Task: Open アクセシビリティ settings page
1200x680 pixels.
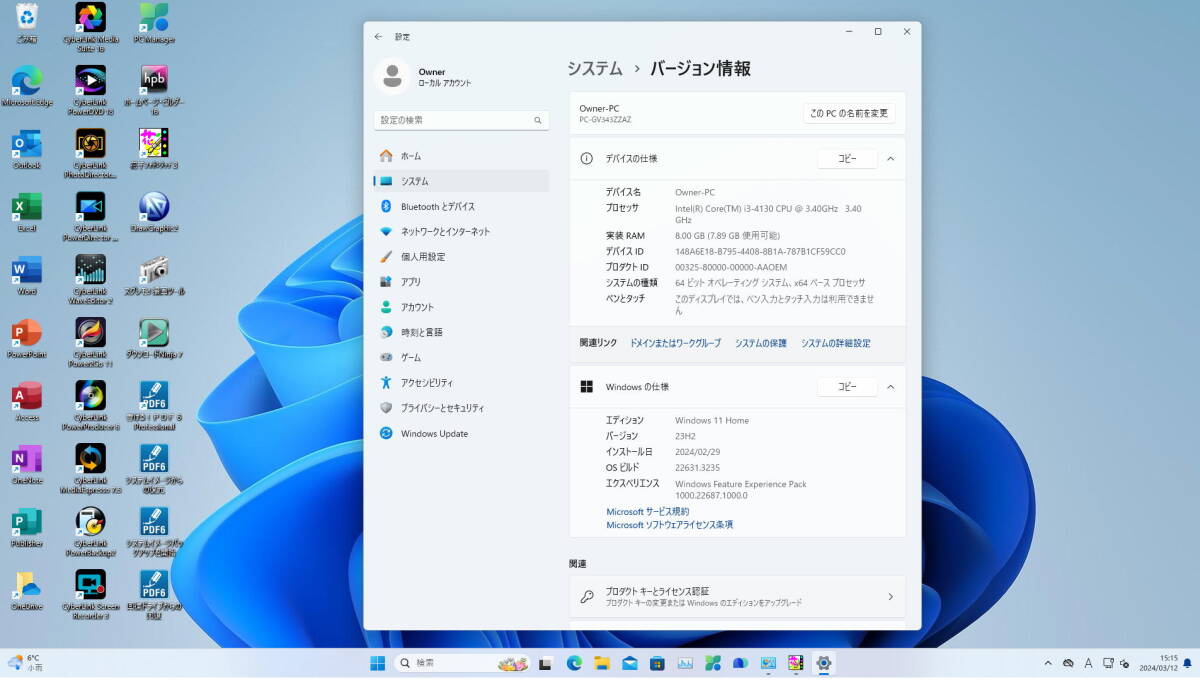Action: pyautogui.click(x=461, y=383)
